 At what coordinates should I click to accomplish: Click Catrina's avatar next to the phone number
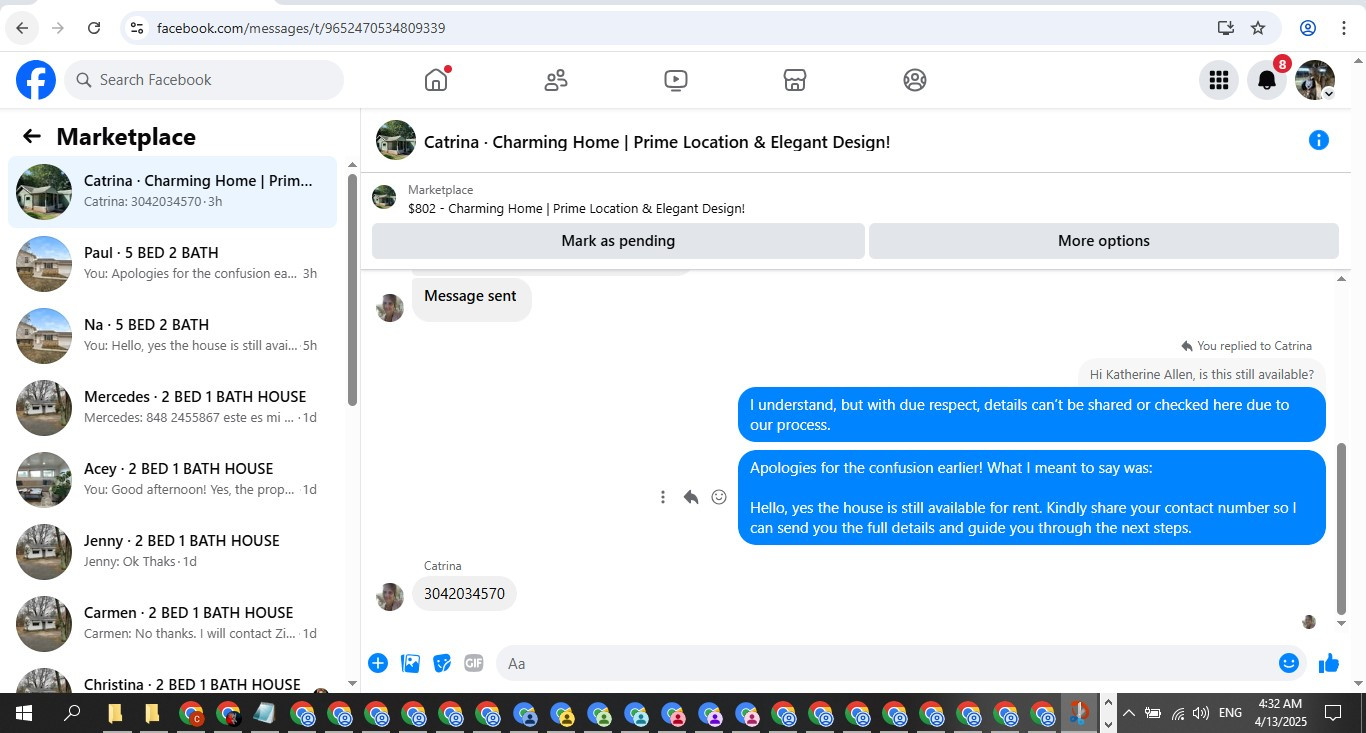pyautogui.click(x=390, y=597)
